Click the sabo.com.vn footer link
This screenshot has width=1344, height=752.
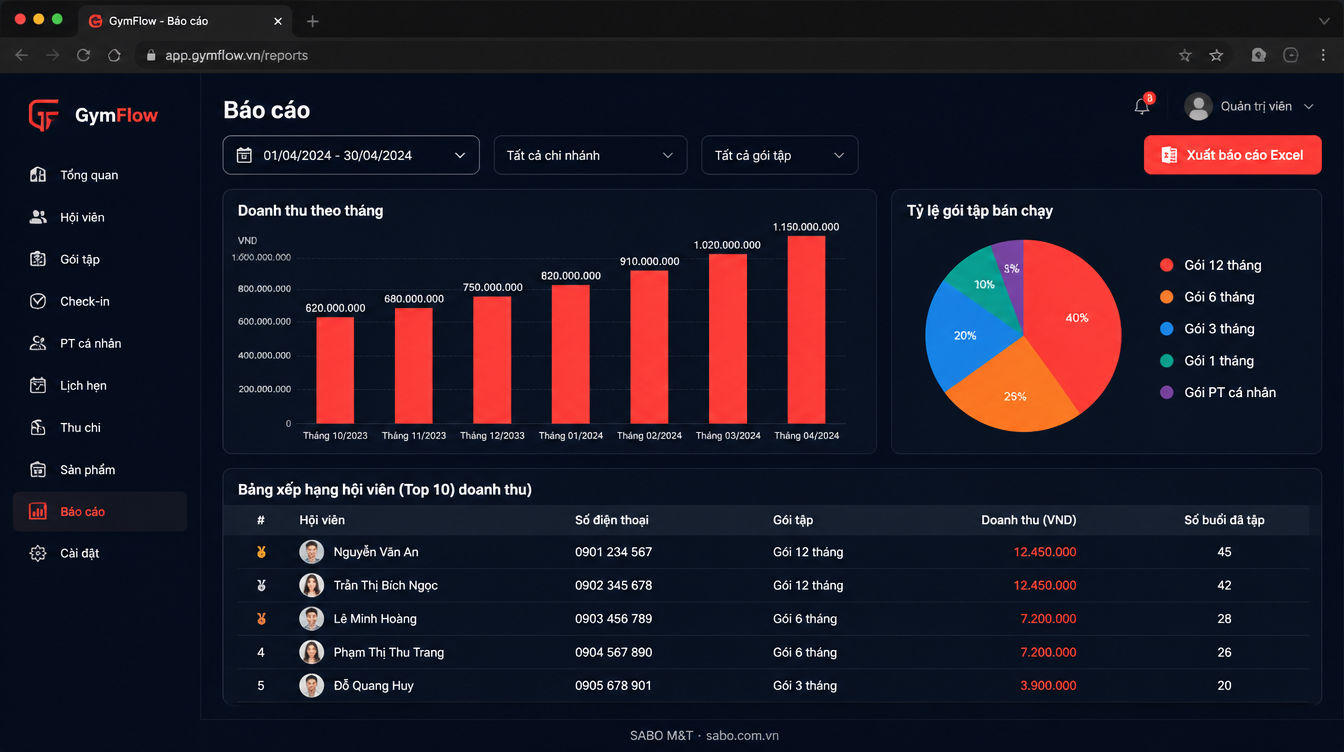[742, 735]
